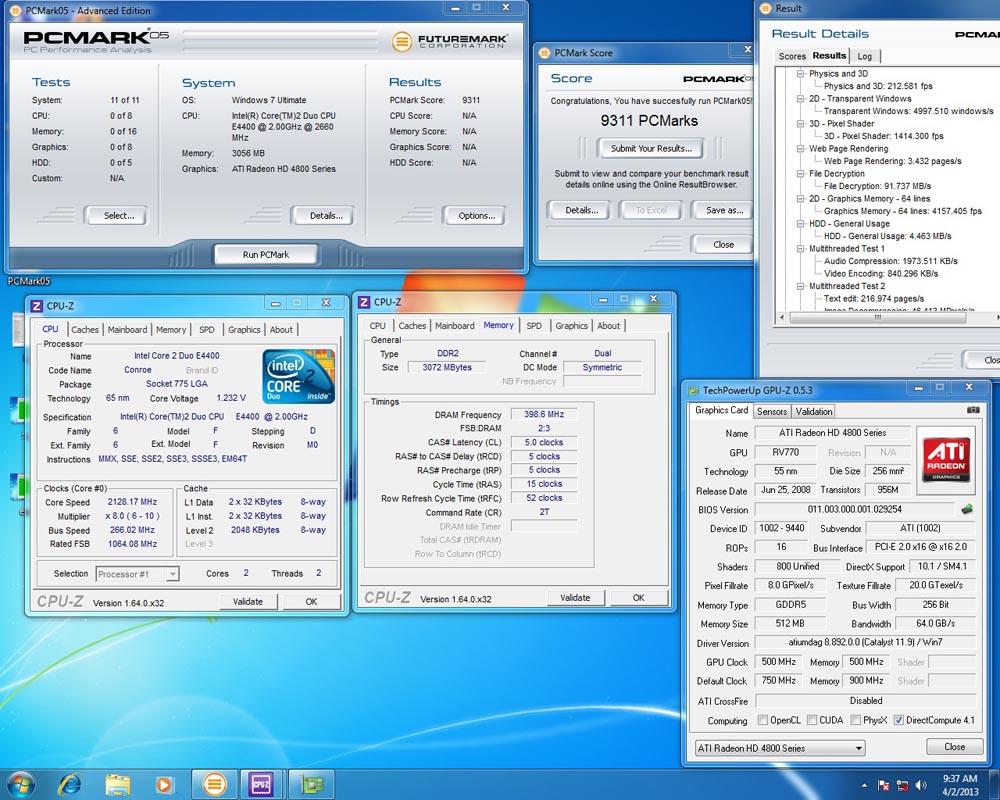Click the clock showing 9:37 AM

pyautogui.click(x=960, y=779)
